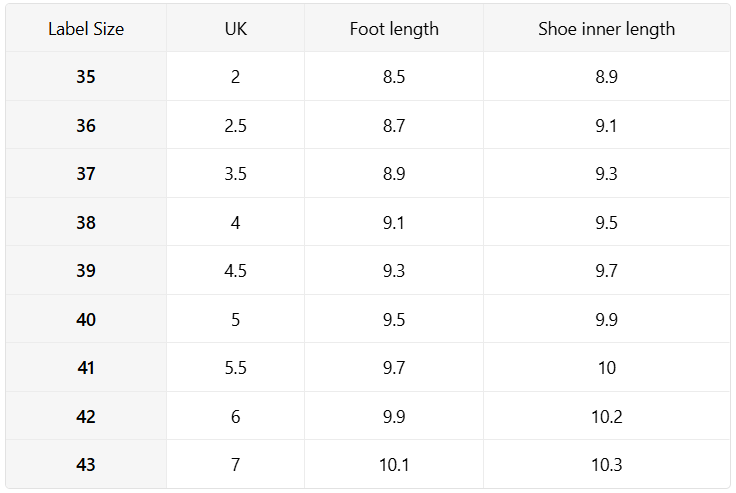Click shoe inner length 8.9 cell
The height and width of the screenshot is (493, 736).
point(606,77)
